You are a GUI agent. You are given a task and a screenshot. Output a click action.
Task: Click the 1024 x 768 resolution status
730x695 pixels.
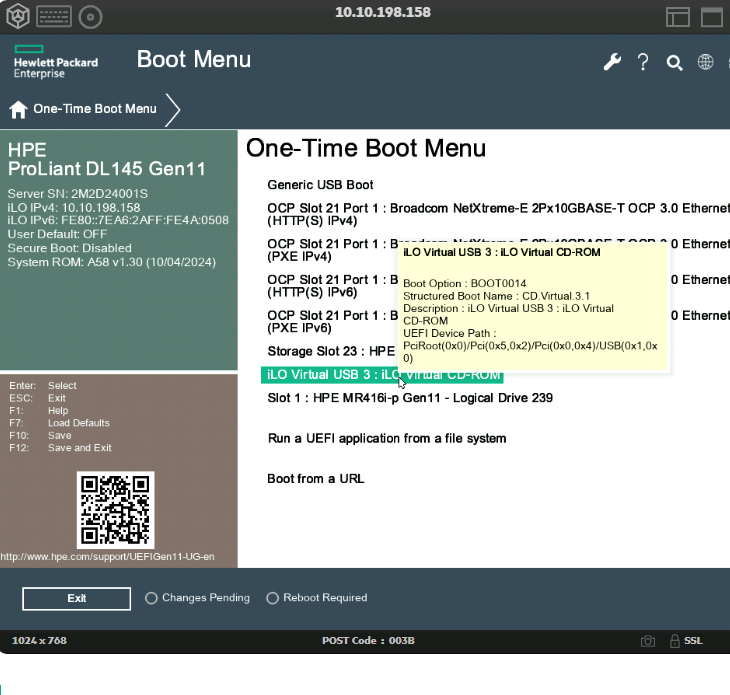(x=39, y=641)
